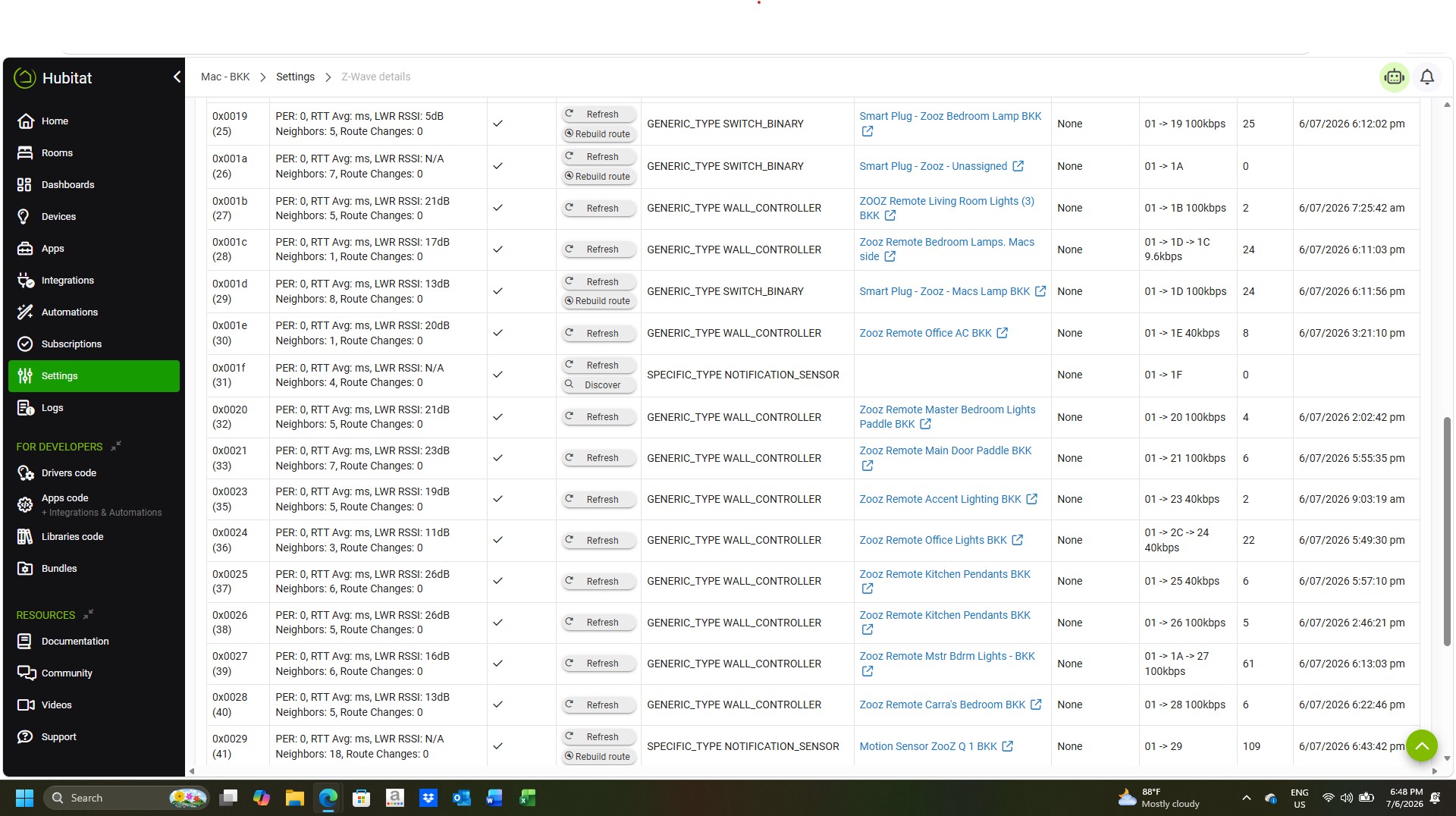Click the vertical scrollbar thumb
This screenshot has height=816, width=1456.
point(1447,531)
